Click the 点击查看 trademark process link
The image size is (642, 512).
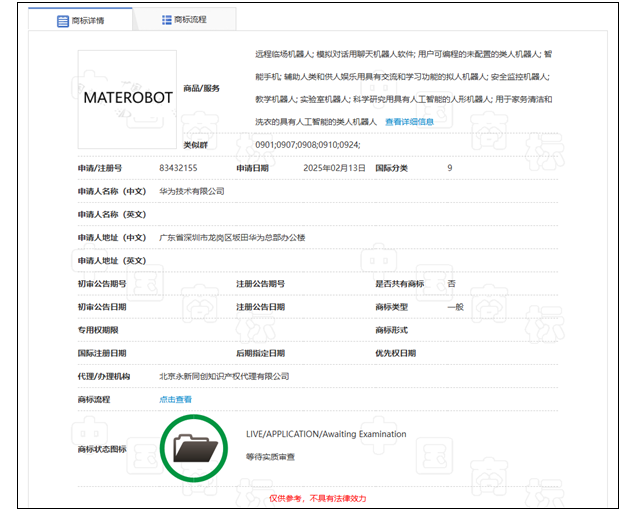pyautogui.click(x=175, y=399)
